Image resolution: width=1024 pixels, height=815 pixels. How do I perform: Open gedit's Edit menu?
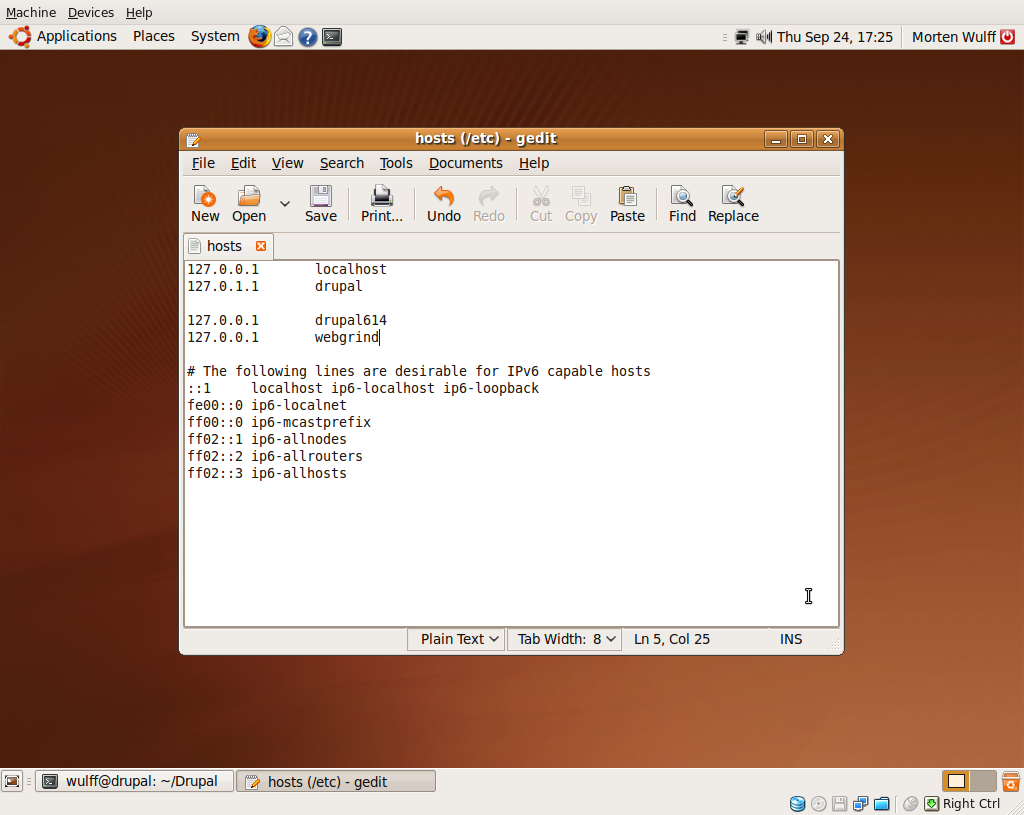243,163
